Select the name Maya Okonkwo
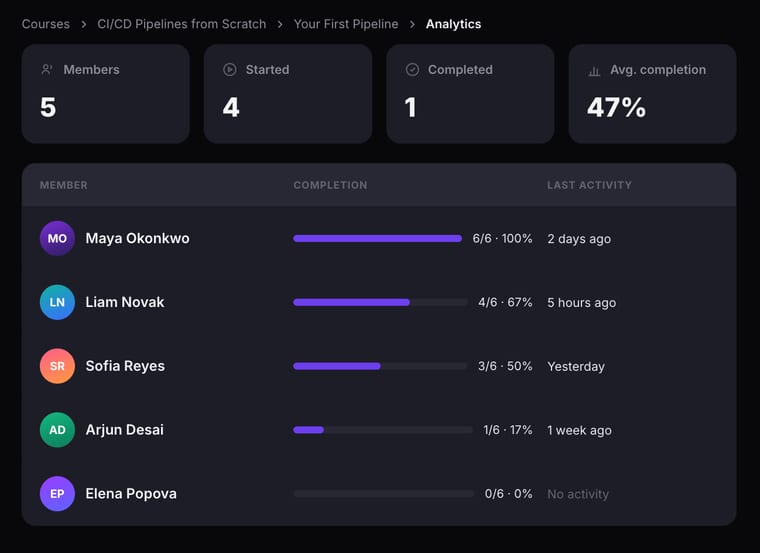This screenshot has height=553, width=760. coord(138,238)
